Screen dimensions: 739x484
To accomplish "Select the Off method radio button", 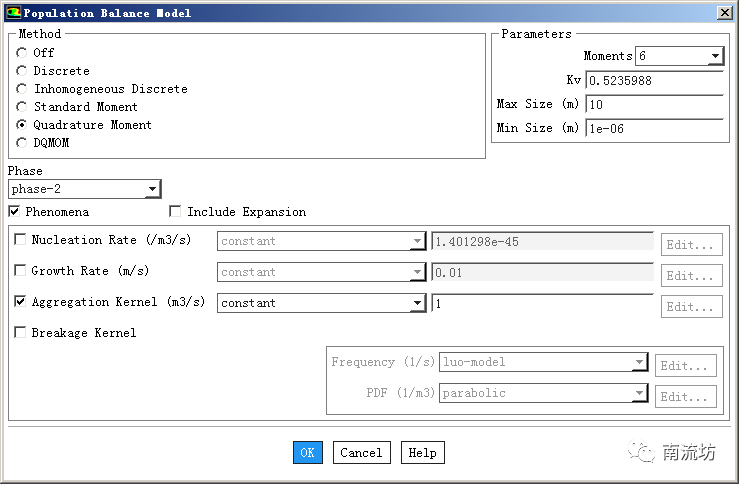I will [x=22, y=53].
